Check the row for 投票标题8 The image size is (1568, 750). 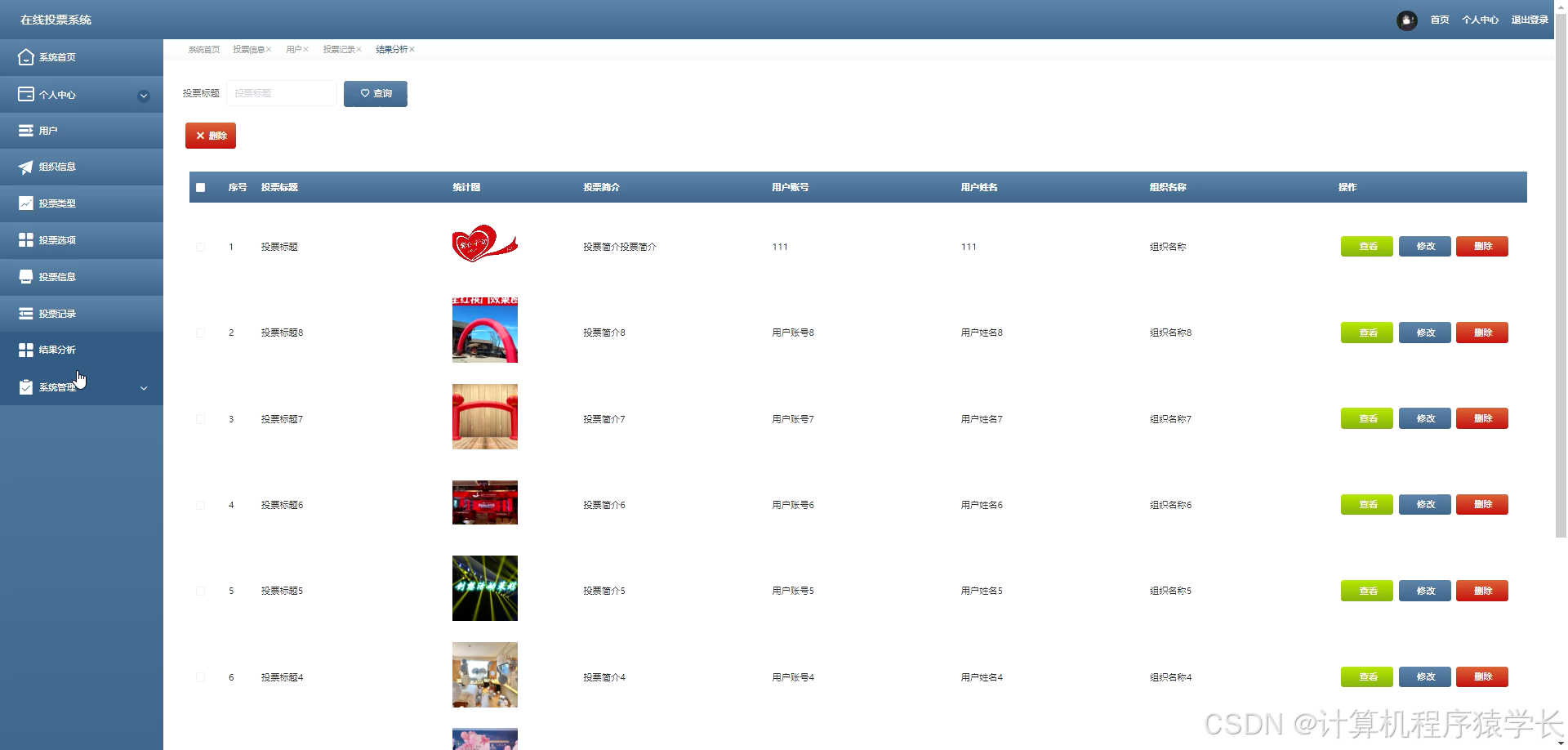(200, 333)
